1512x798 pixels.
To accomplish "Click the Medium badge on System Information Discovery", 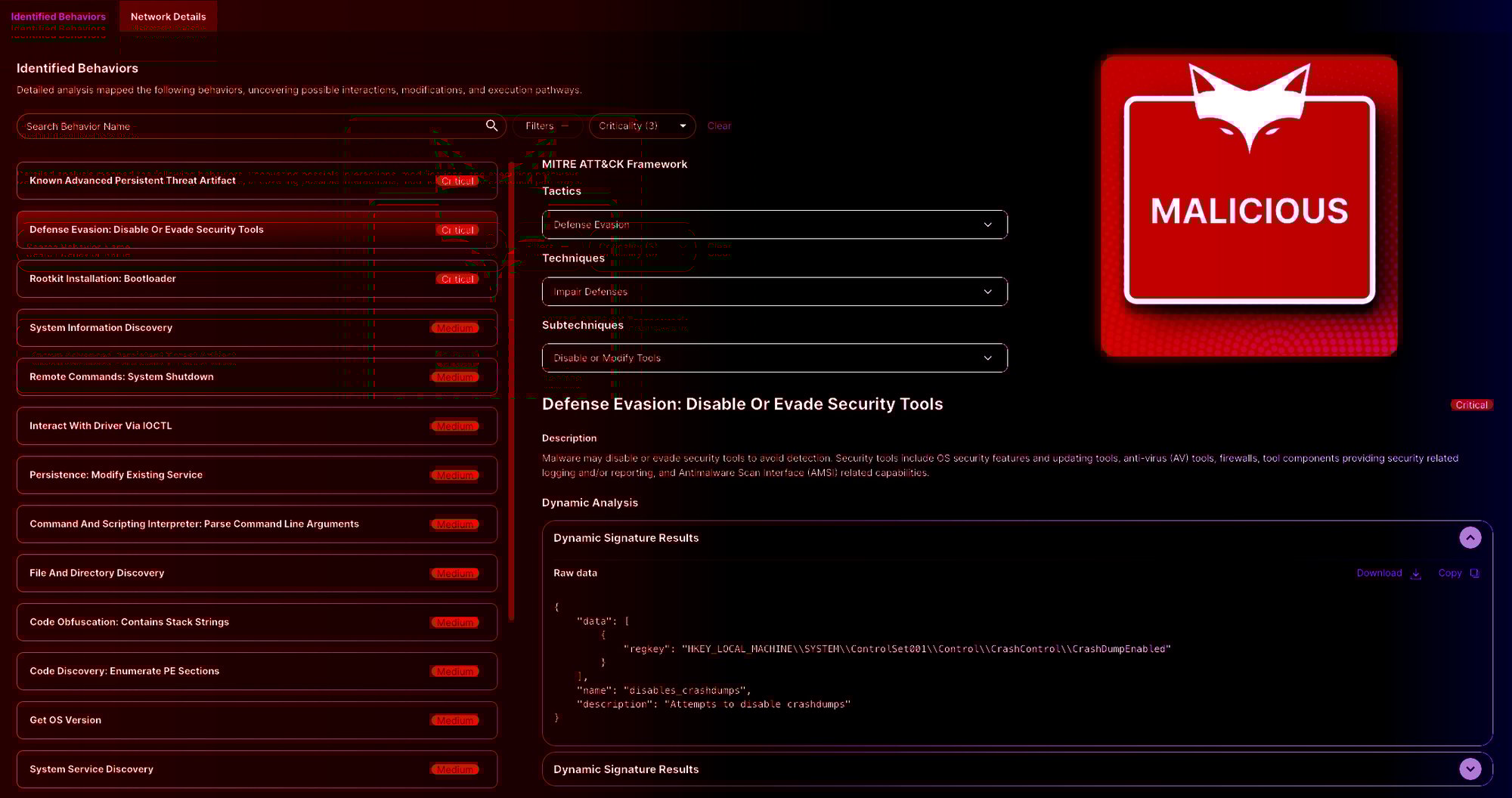I will click(454, 328).
